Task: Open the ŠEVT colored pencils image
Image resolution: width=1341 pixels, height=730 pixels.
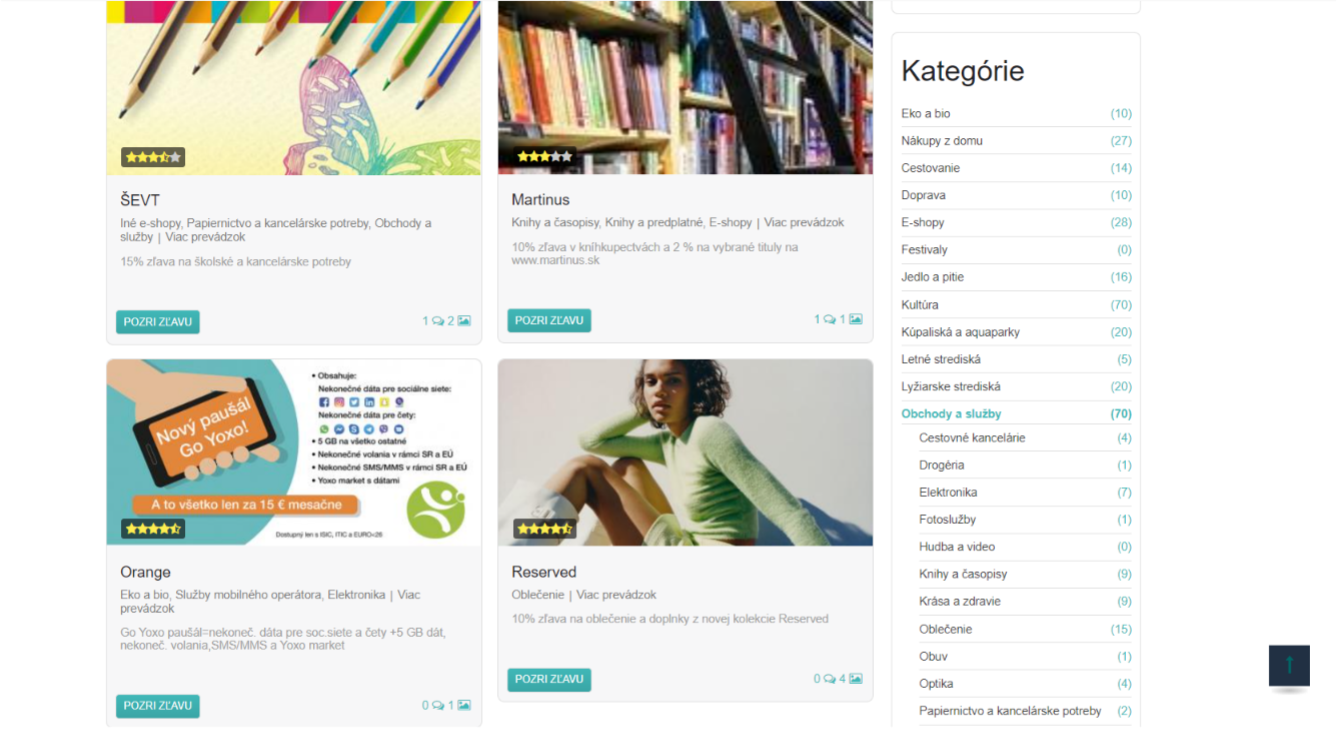Action: pyautogui.click(x=294, y=88)
